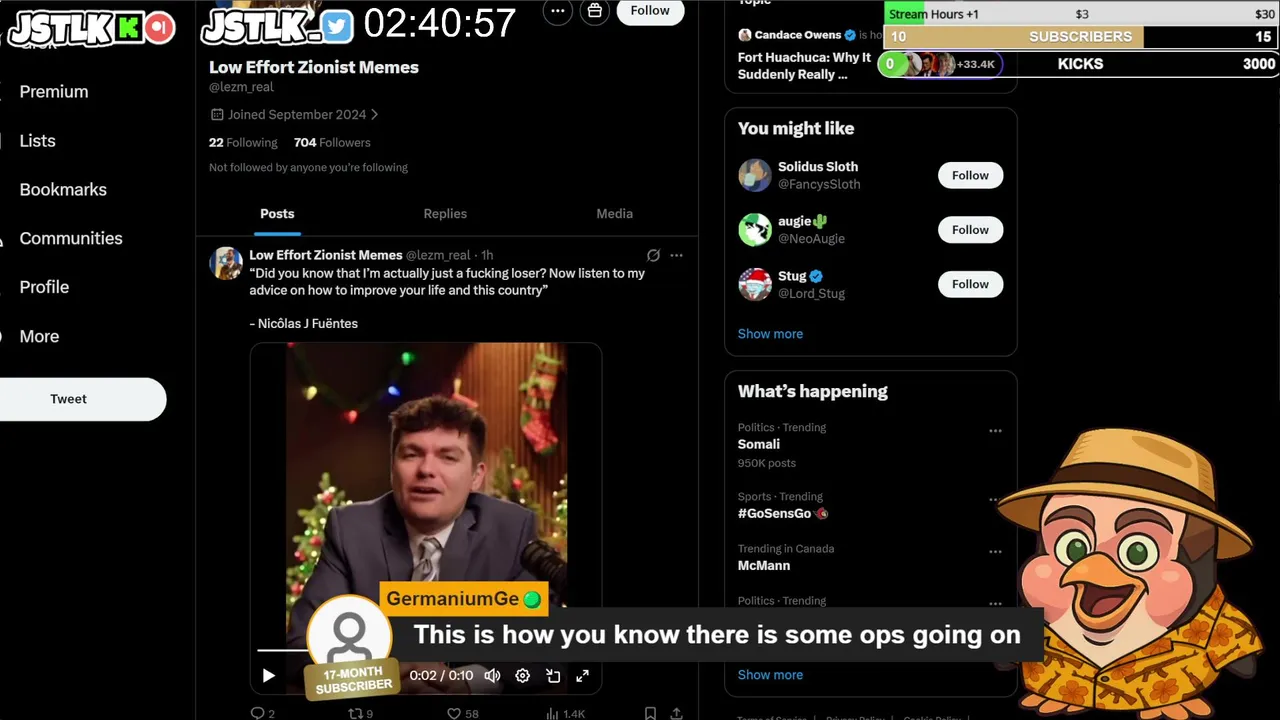1280x720 pixels.
Task: Open Solidus Sloth avatar
Action: (755, 175)
